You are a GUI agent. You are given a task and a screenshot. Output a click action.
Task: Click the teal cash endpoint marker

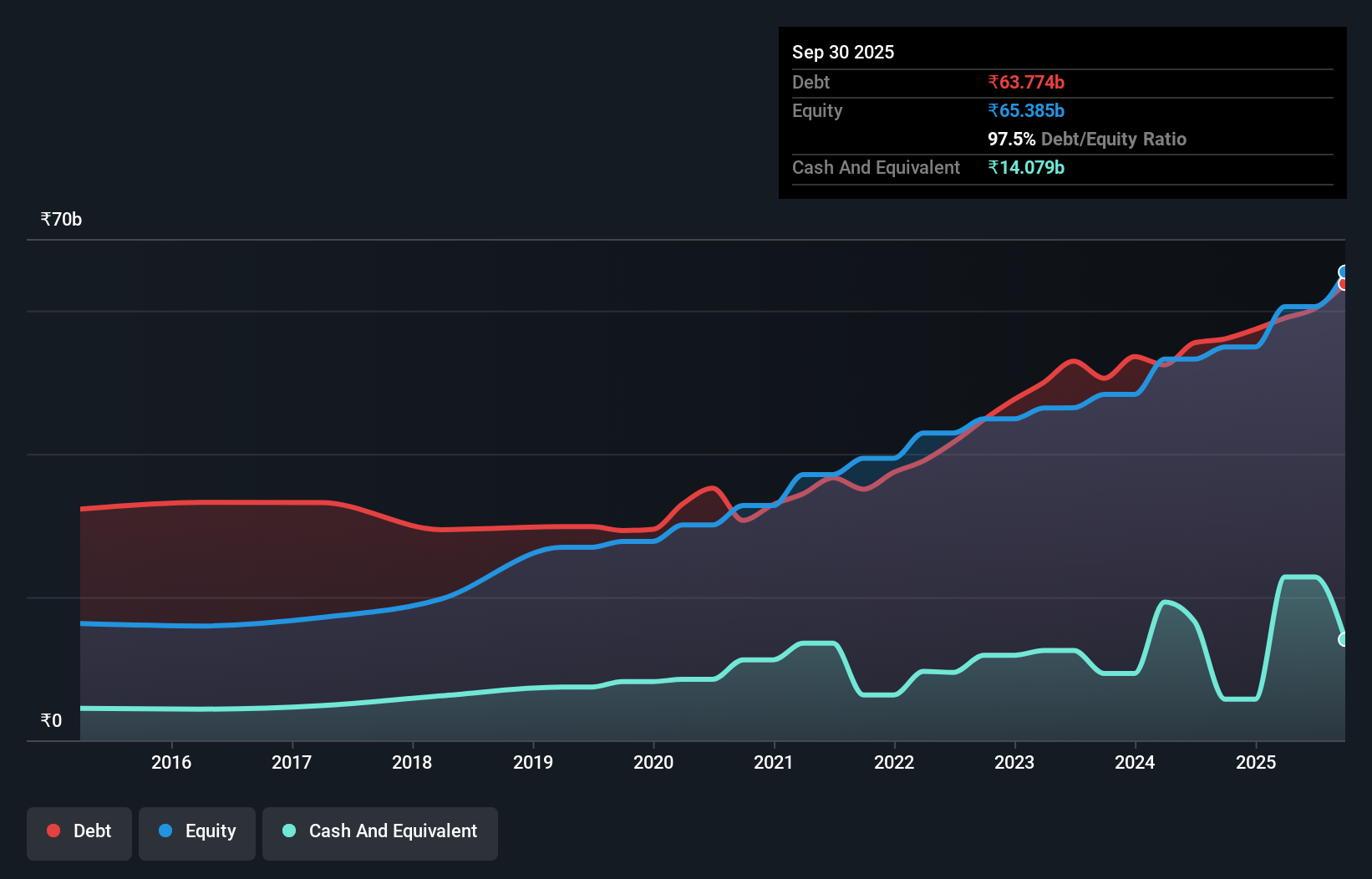(x=1344, y=639)
